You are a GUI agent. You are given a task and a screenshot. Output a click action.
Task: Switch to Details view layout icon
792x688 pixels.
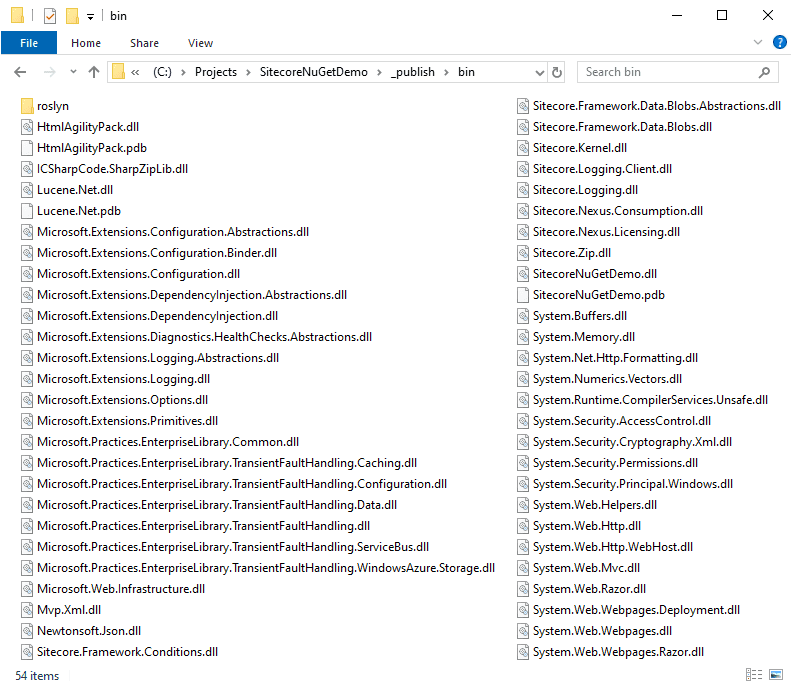(752, 676)
